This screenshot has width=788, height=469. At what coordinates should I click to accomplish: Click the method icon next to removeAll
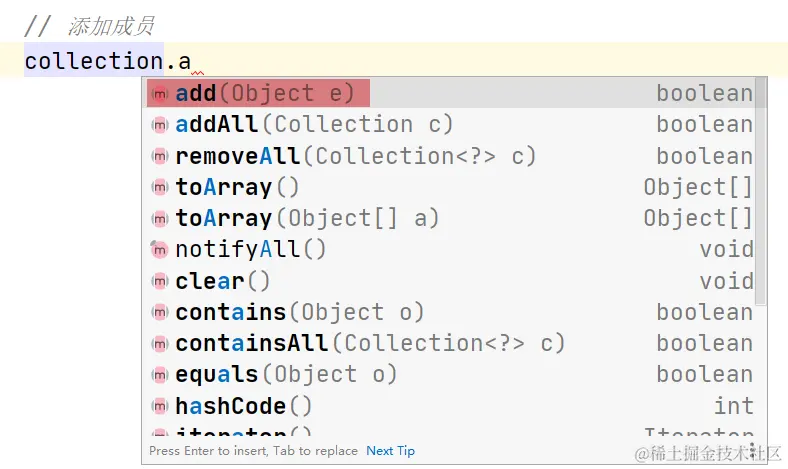click(159, 156)
